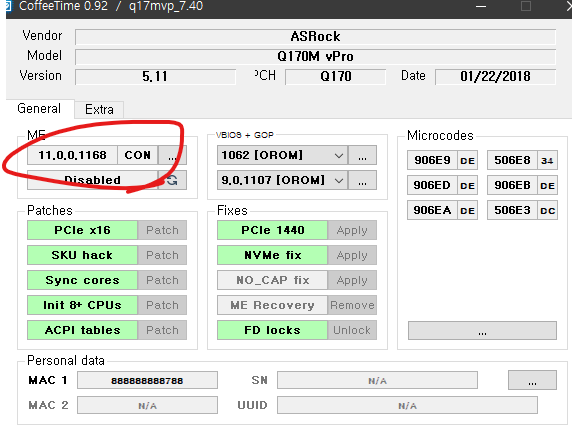Click the Model field Q170M vPro

pyautogui.click(x=315, y=57)
